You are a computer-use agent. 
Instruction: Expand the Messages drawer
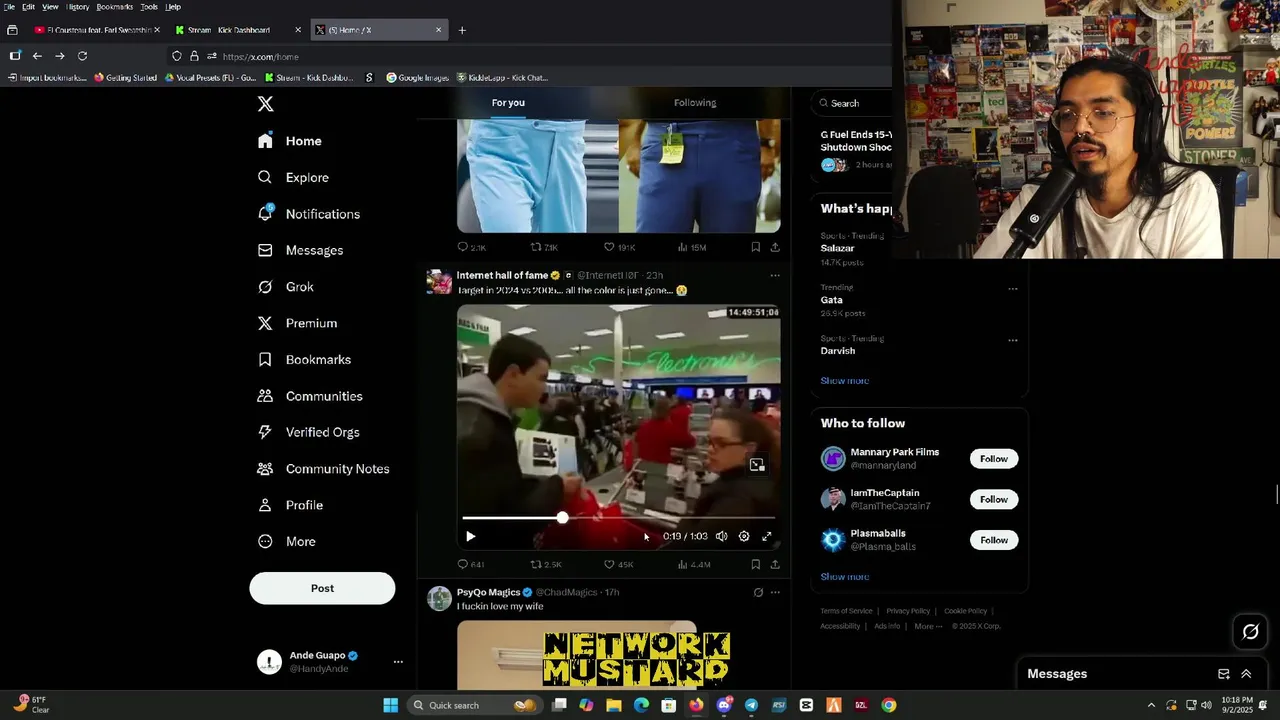click(x=1246, y=674)
